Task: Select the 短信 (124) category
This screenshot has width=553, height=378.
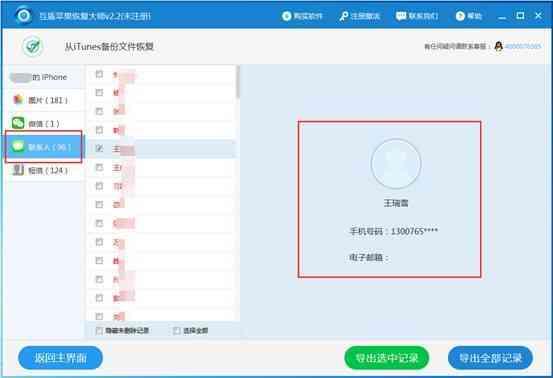Action: [x=45, y=170]
